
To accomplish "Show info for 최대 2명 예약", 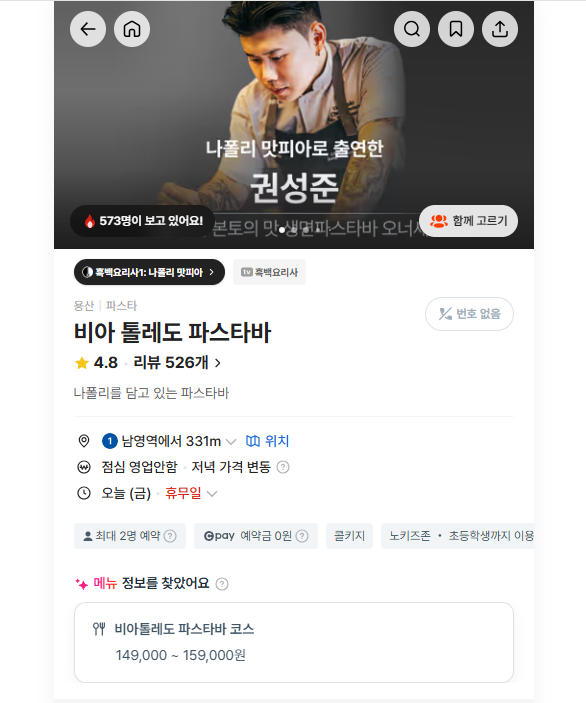I will (x=170, y=536).
